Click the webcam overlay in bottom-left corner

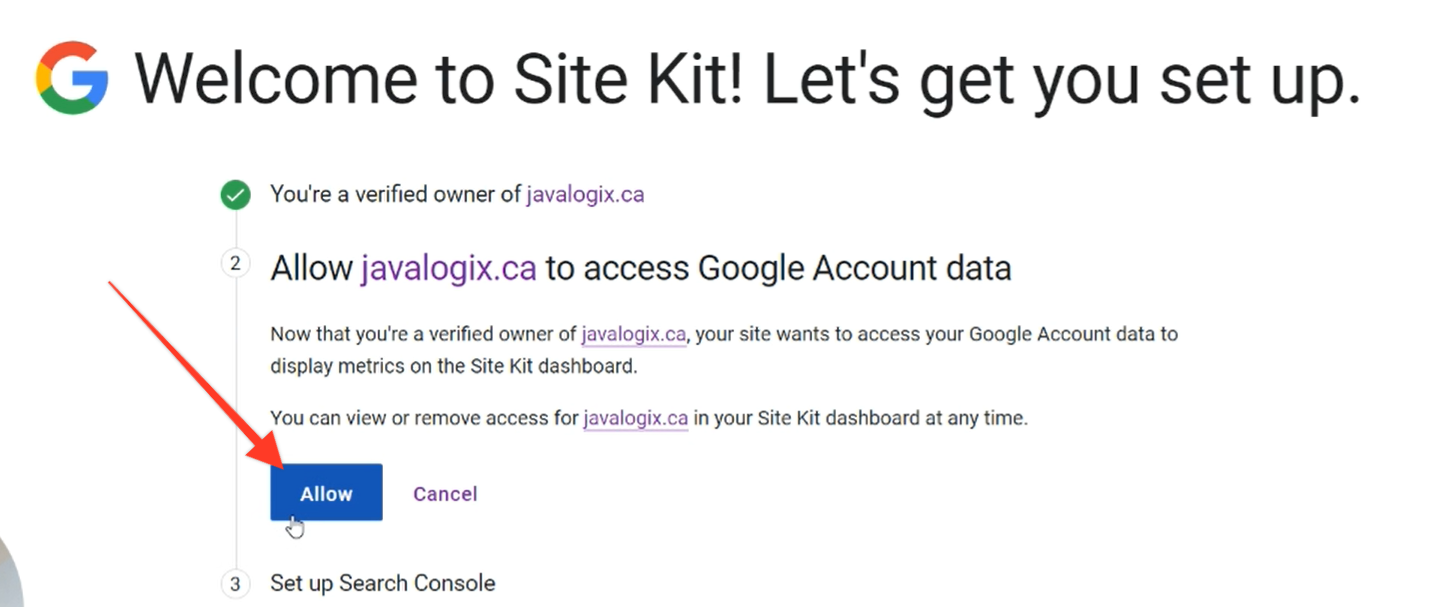(x=8, y=575)
